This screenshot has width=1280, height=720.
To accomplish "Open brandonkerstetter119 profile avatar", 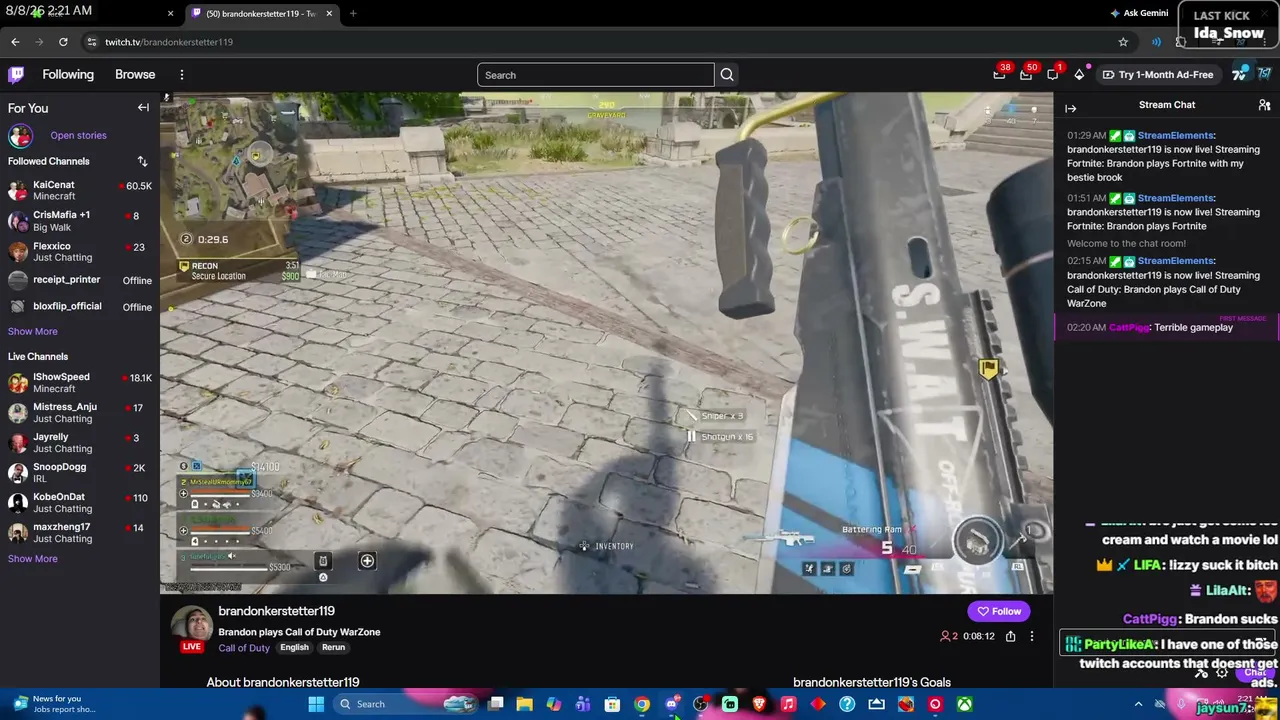I will point(191,624).
